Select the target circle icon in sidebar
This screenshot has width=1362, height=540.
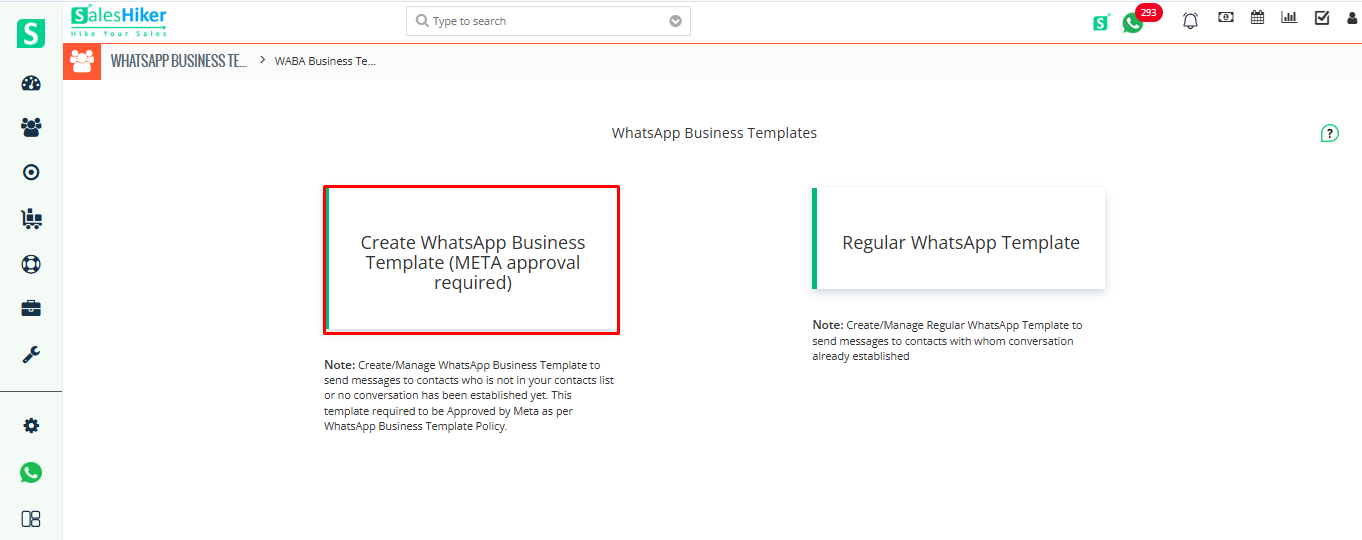pyautogui.click(x=31, y=173)
